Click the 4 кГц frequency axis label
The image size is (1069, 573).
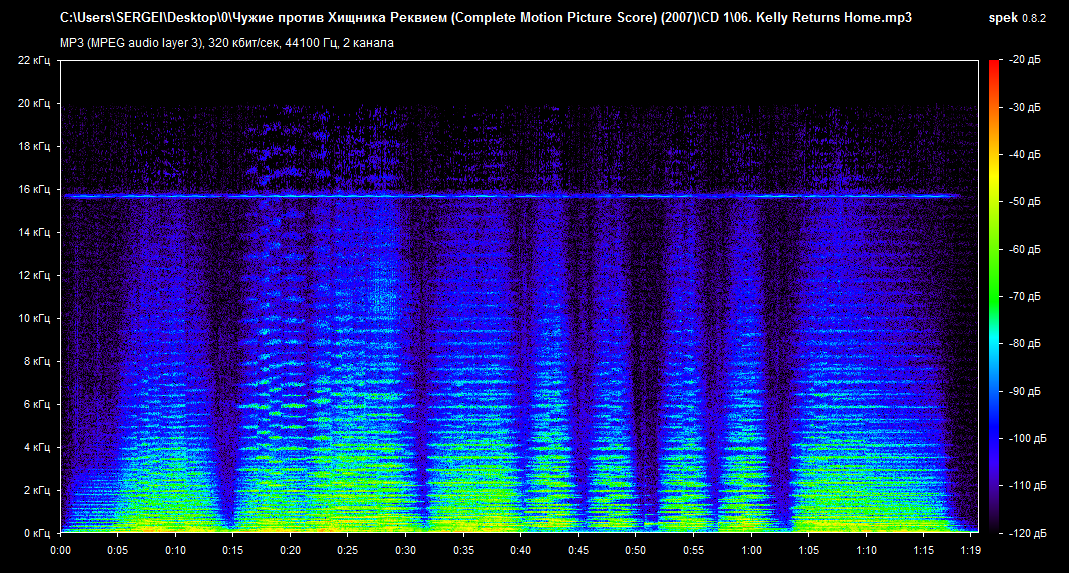click(x=37, y=447)
